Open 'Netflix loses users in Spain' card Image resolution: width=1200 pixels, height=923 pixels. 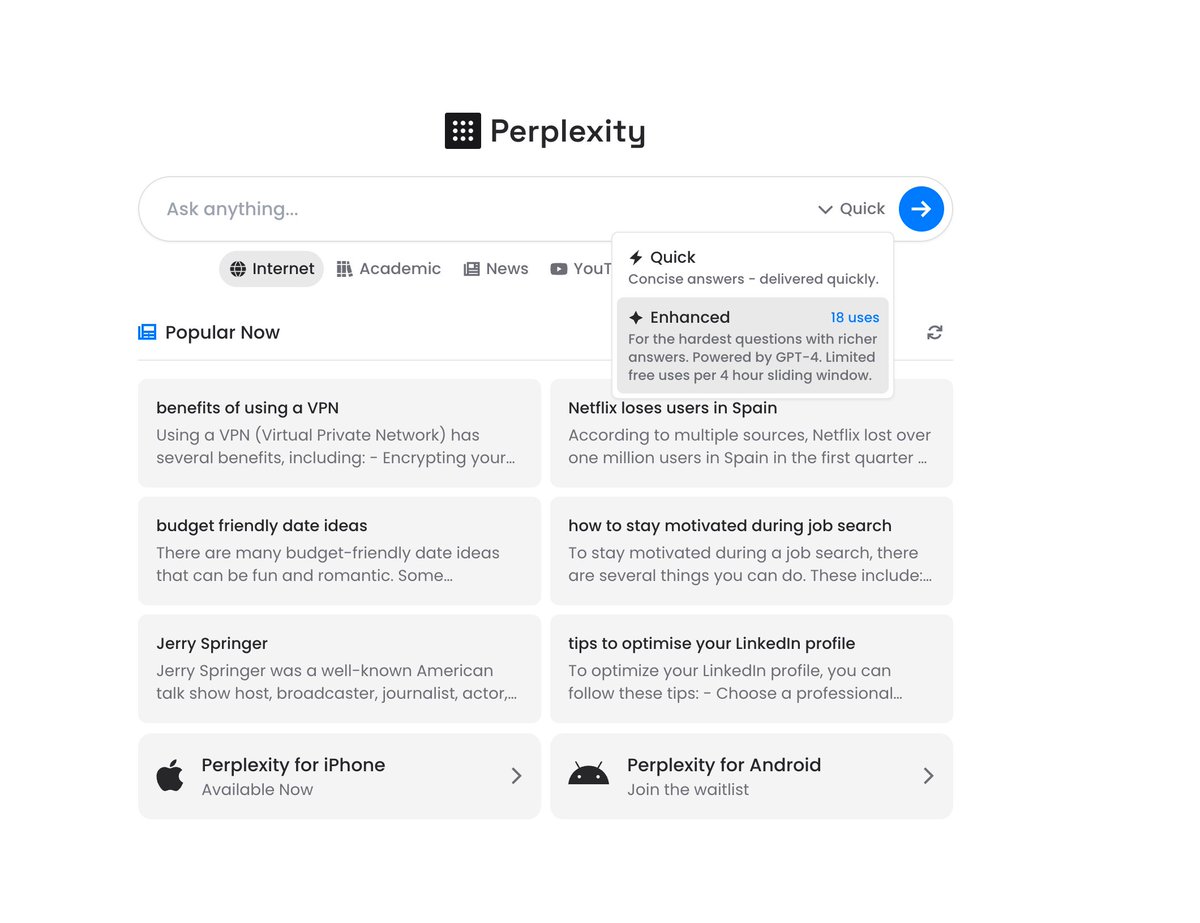752,433
